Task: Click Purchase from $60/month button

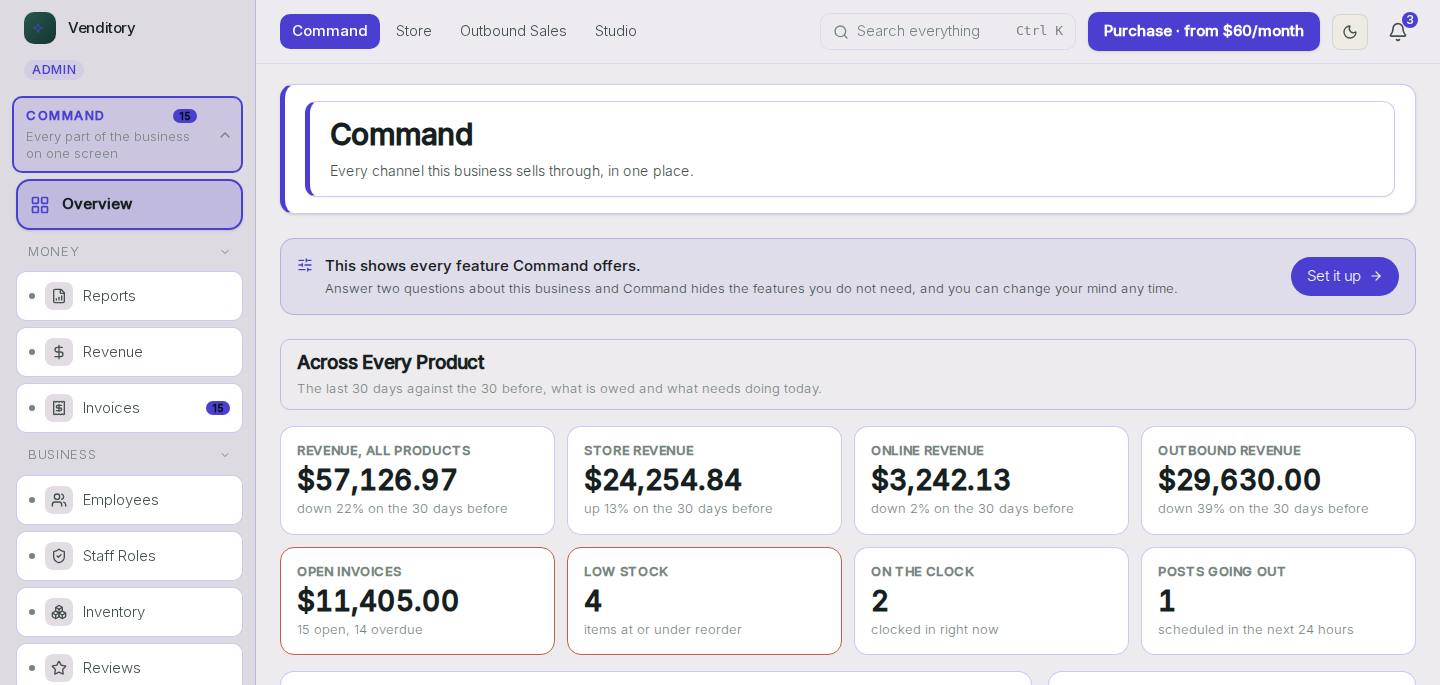Action: [x=1204, y=31]
